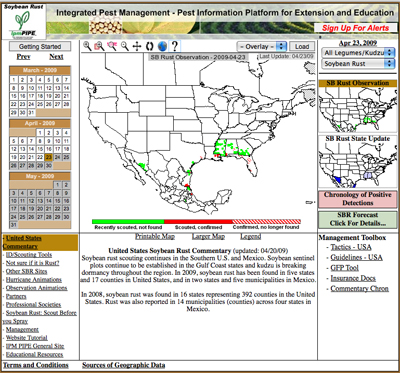400x373 pixels.
Task: Select the pink-highlighted magnifier tool
Action: coord(112,46)
